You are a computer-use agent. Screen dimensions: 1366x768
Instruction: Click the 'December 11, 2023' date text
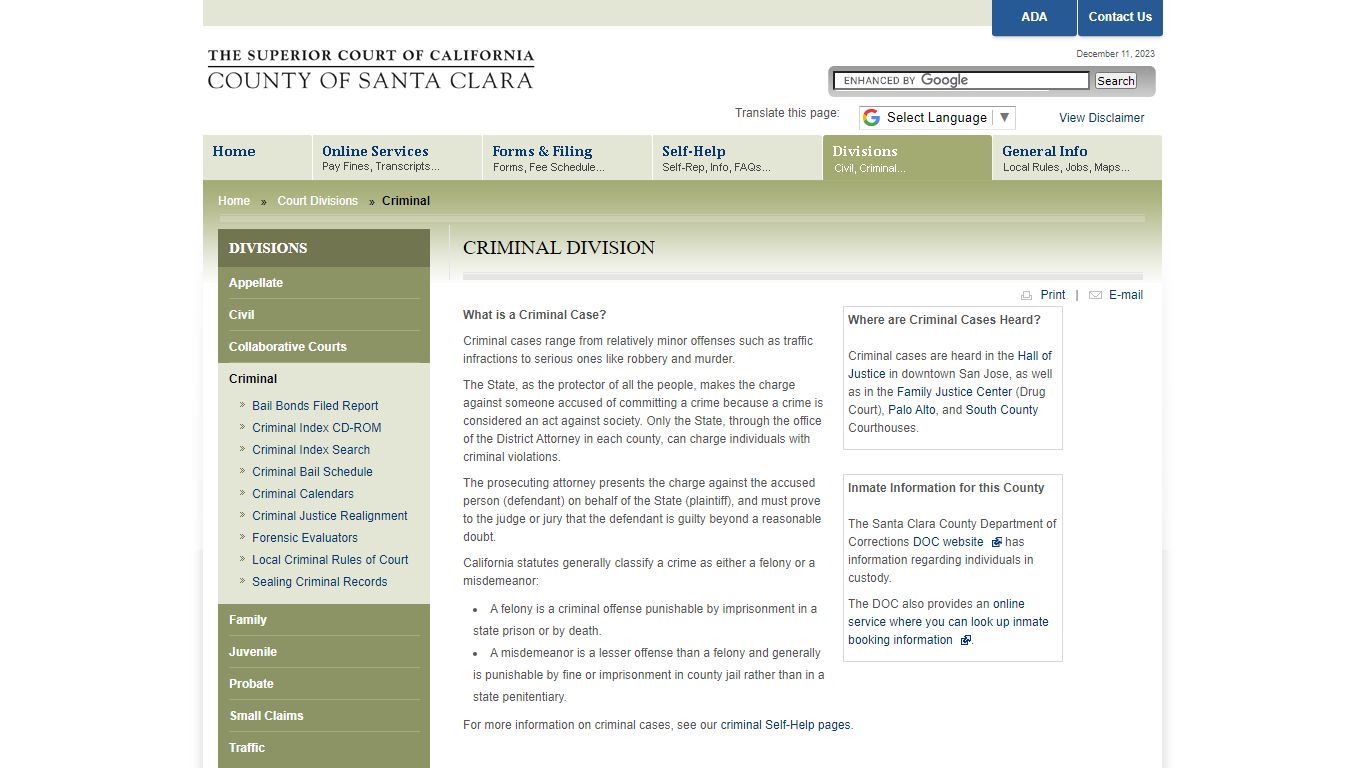1115,54
